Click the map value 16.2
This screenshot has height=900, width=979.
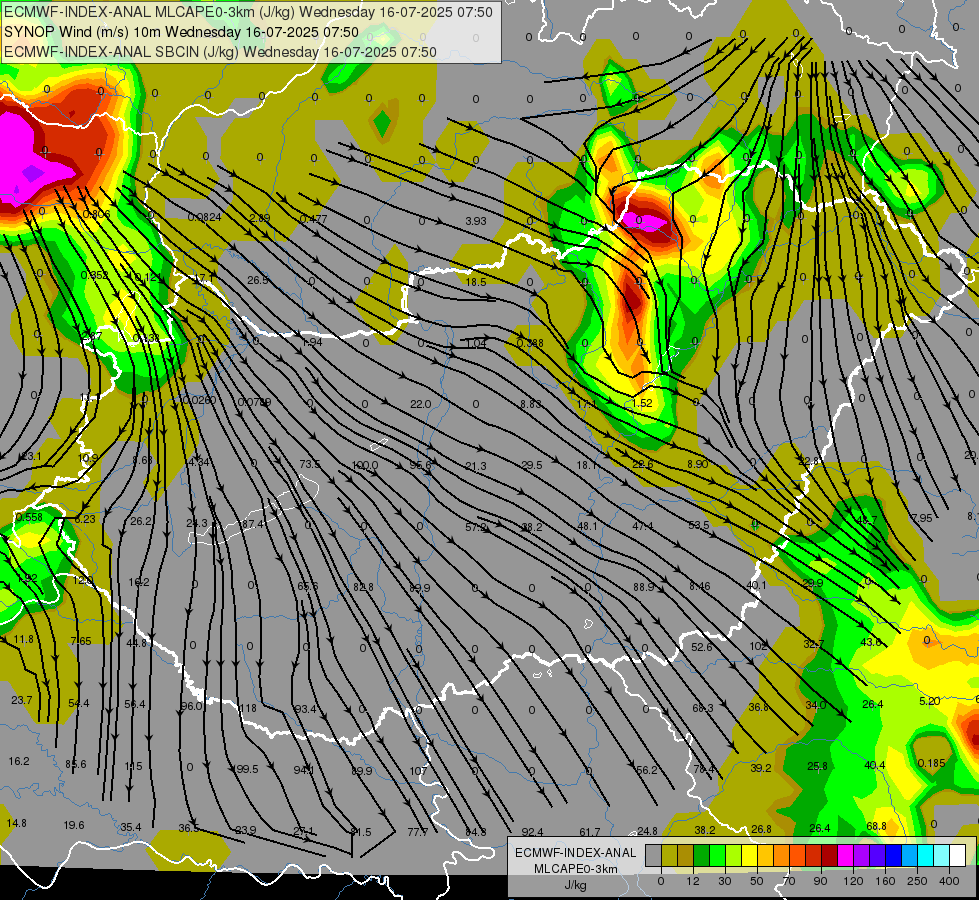pos(19,761)
